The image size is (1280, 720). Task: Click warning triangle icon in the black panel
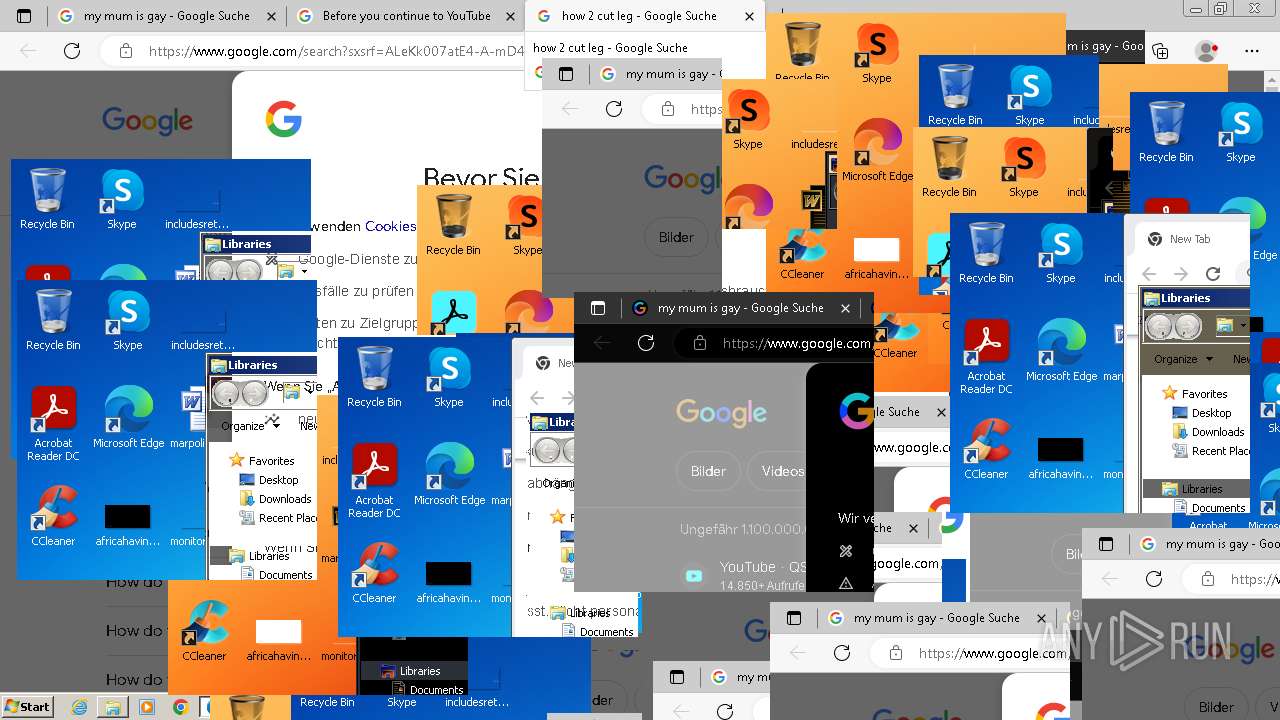pyautogui.click(x=846, y=583)
